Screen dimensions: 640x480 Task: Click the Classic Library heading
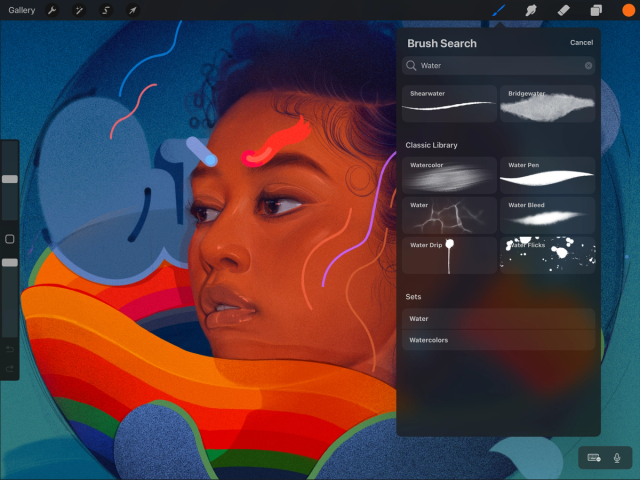pyautogui.click(x=431, y=145)
